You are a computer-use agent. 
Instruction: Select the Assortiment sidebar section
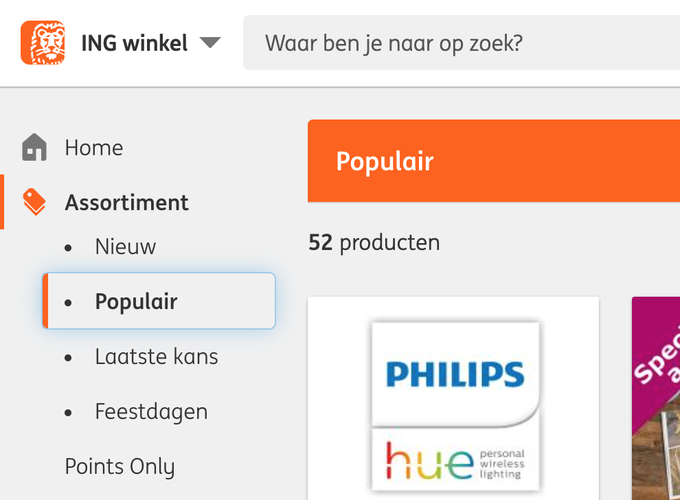coord(126,202)
